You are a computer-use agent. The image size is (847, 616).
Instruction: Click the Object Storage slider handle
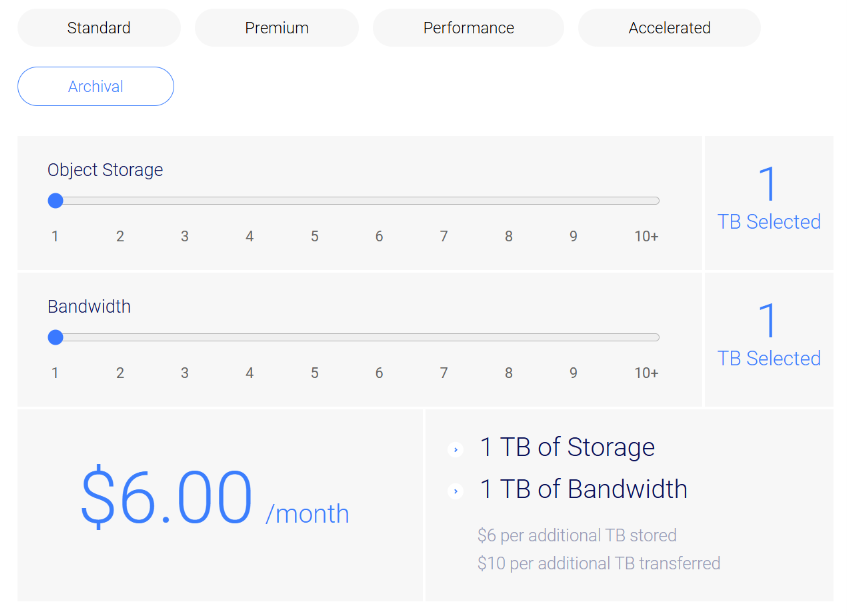tap(56, 201)
